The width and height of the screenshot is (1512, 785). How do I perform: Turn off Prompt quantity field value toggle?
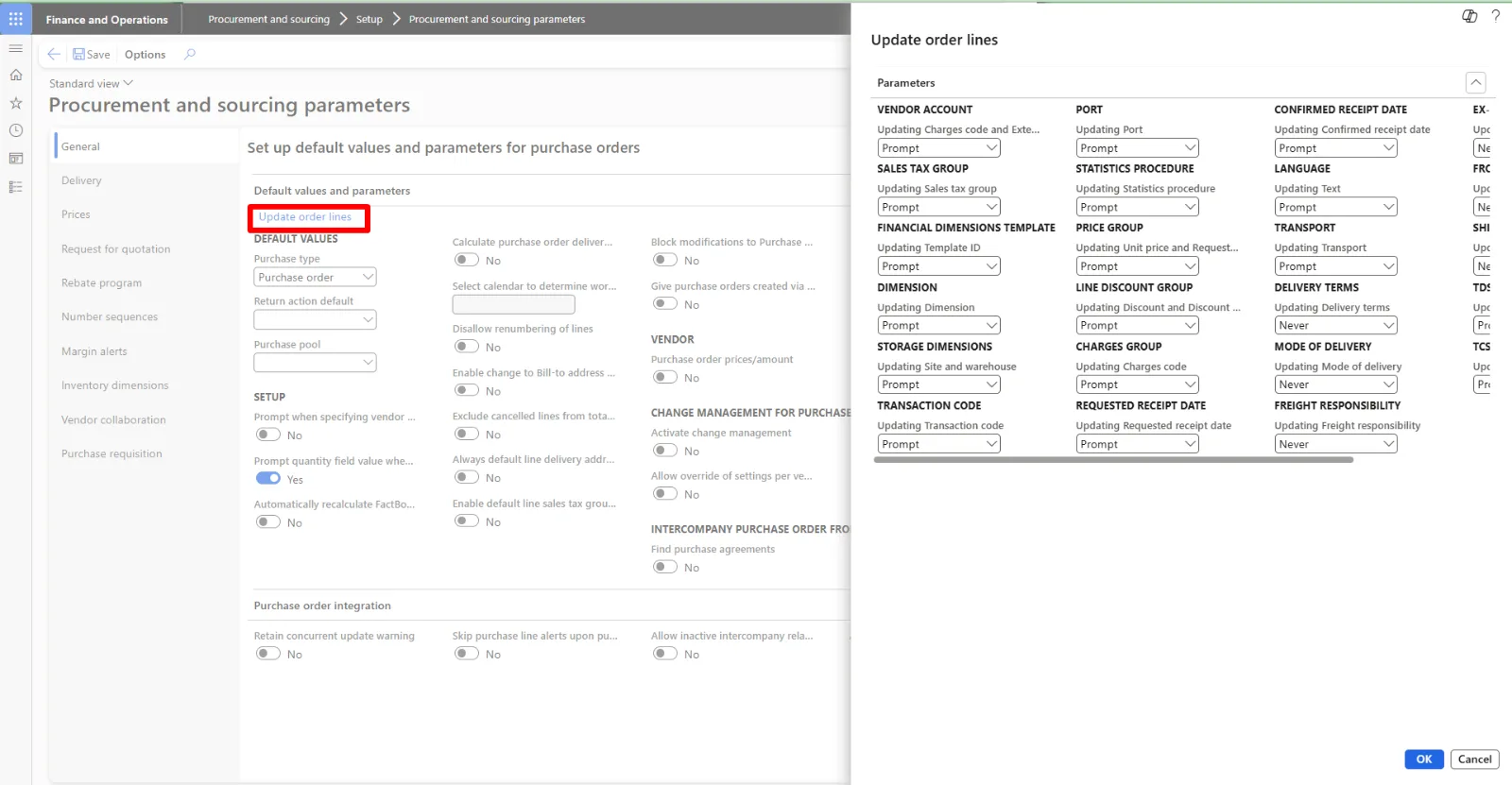268,478
